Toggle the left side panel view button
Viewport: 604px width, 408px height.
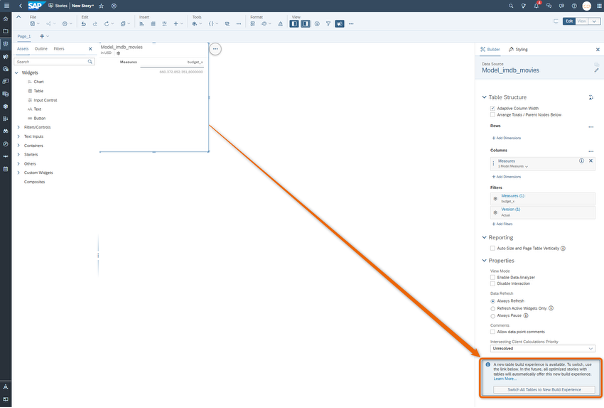tap(294, 24)
